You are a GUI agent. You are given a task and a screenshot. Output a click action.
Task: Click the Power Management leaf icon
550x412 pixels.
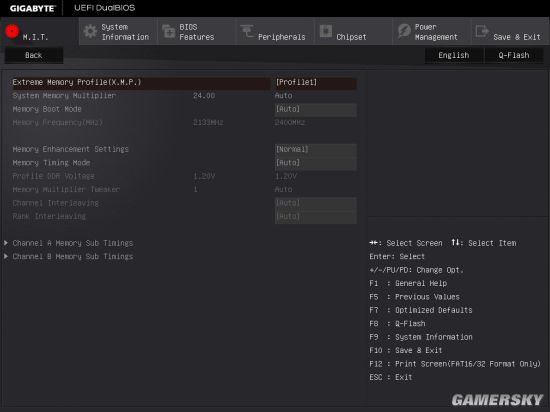pos(404,31)
